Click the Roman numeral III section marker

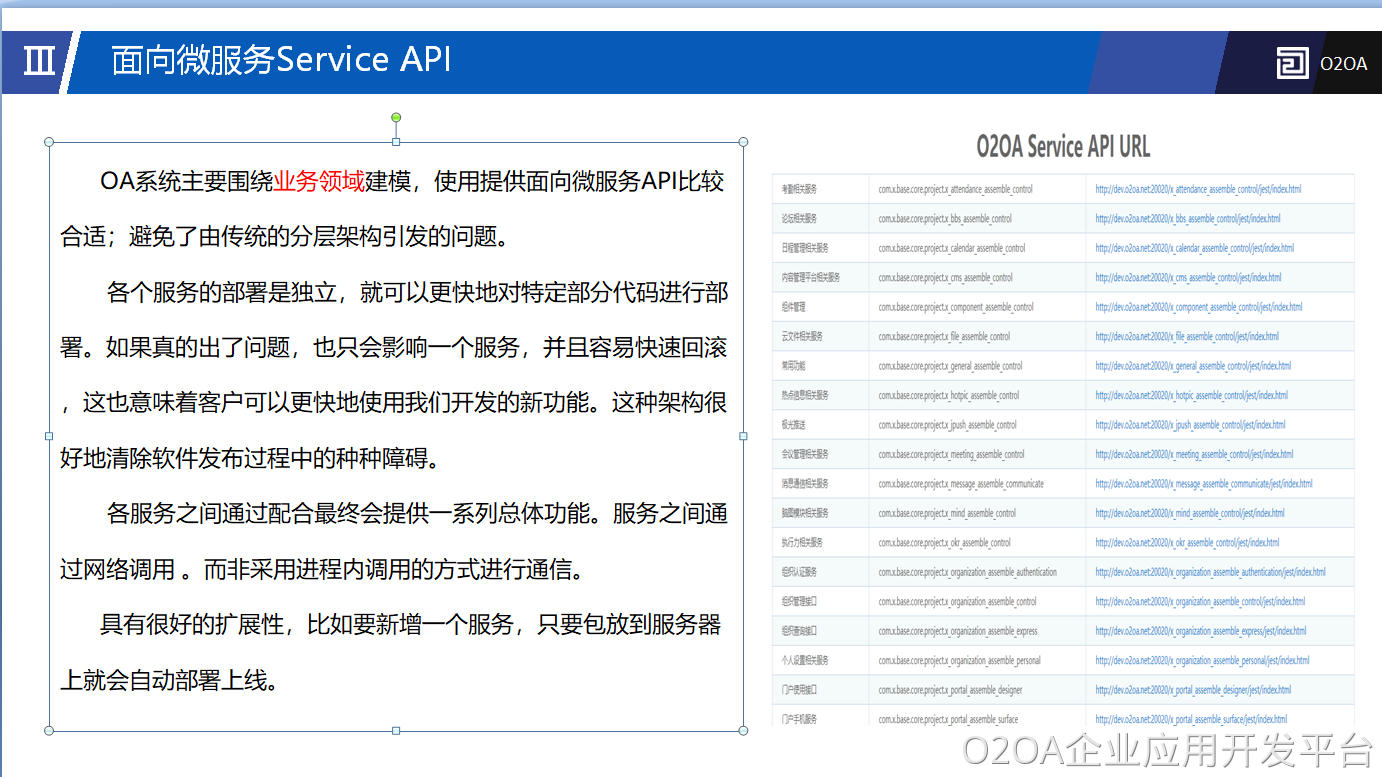click(x=39, y=61)
